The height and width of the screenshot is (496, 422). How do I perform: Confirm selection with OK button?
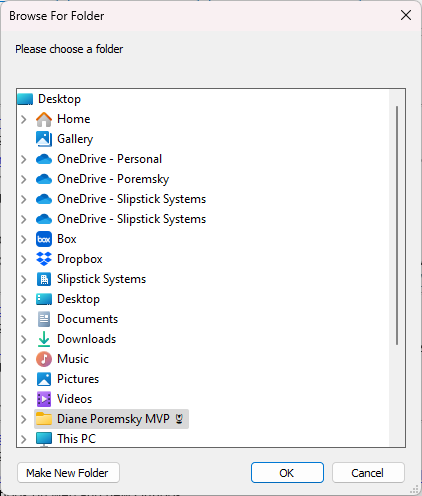click(x=287, y=473)
